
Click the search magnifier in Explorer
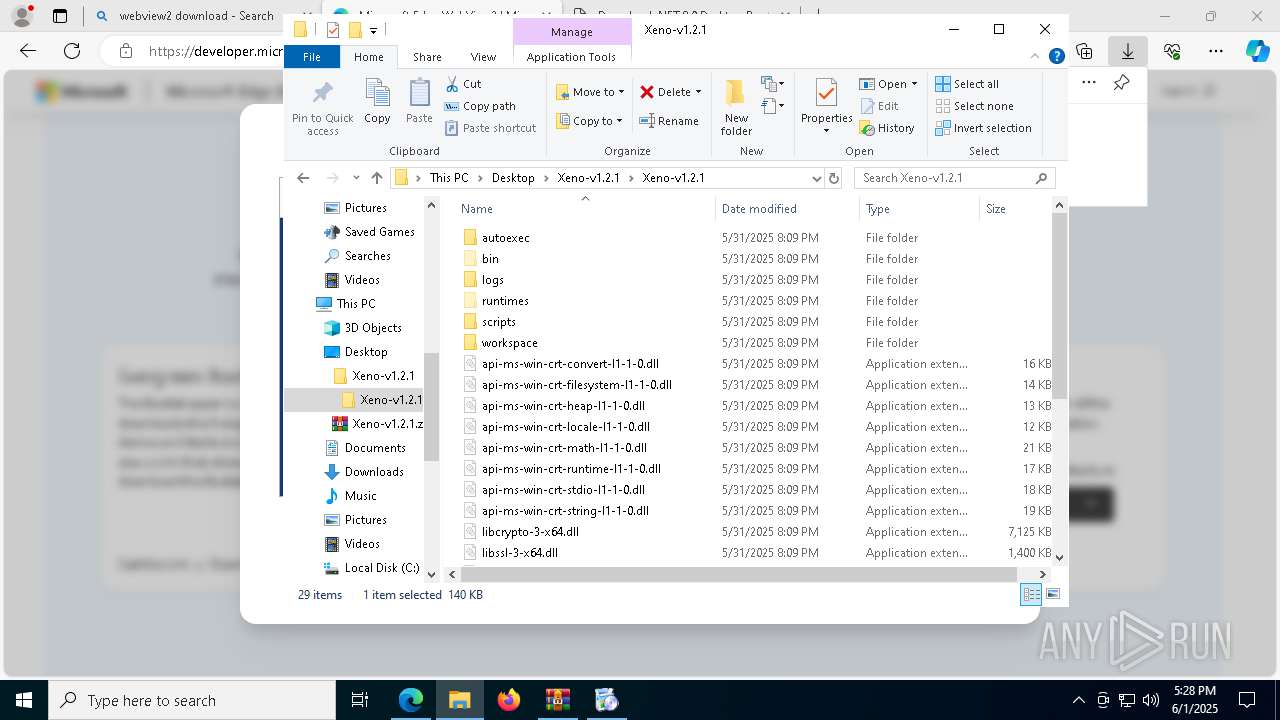(x=1041, y=178)
